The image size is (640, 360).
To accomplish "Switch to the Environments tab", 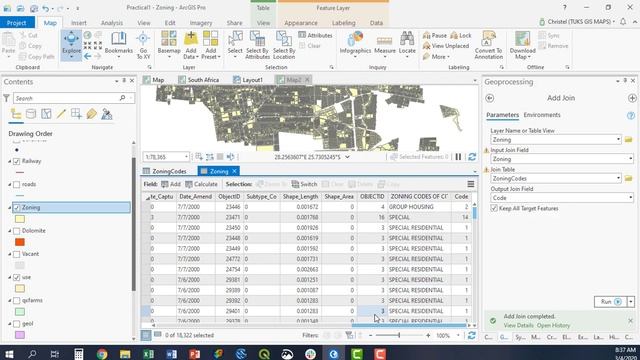I will click(542, 115).
